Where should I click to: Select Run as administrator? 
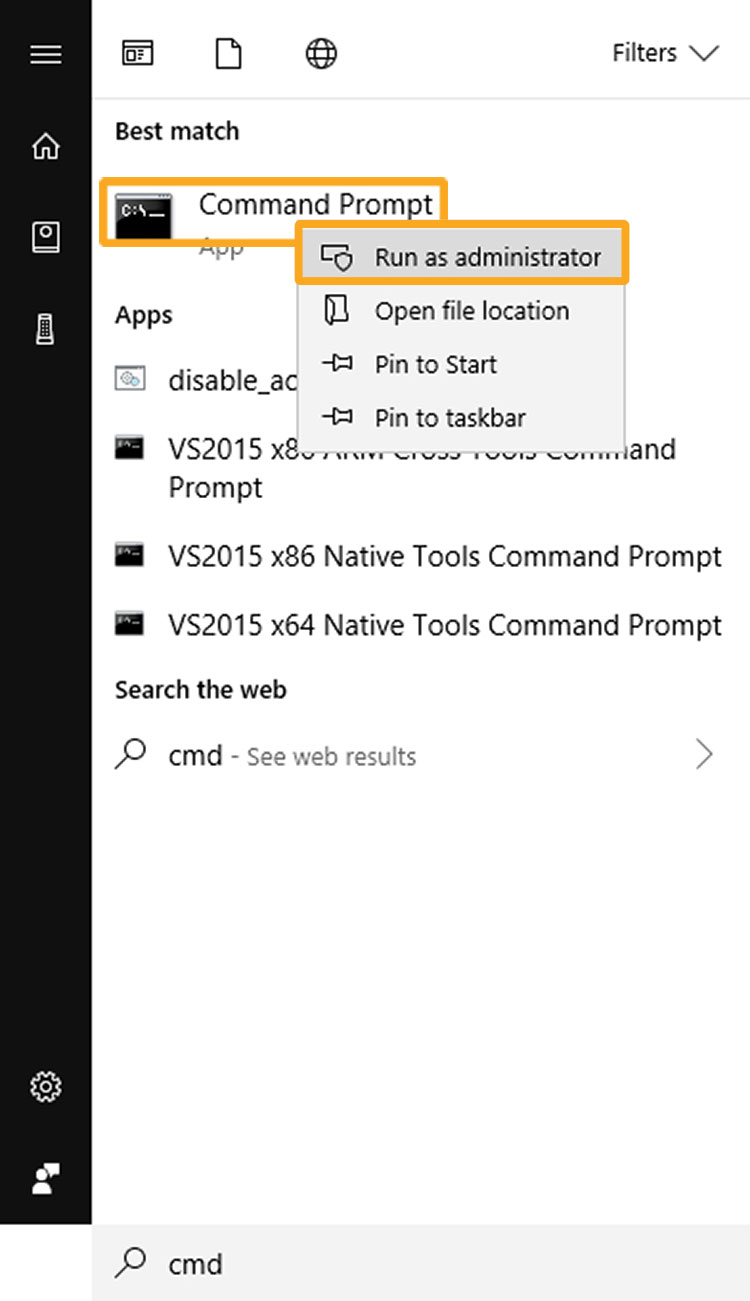[x=462, y=257]
